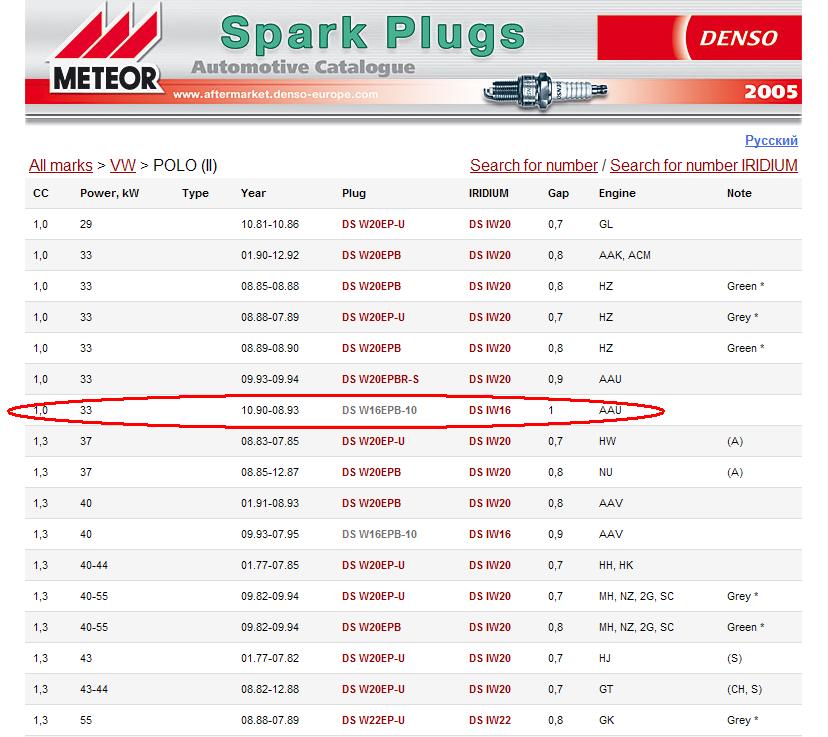Select power value 55 in GK row
Image resolution: width=828 pixels, height=737 pixels.
pos(86,721)
